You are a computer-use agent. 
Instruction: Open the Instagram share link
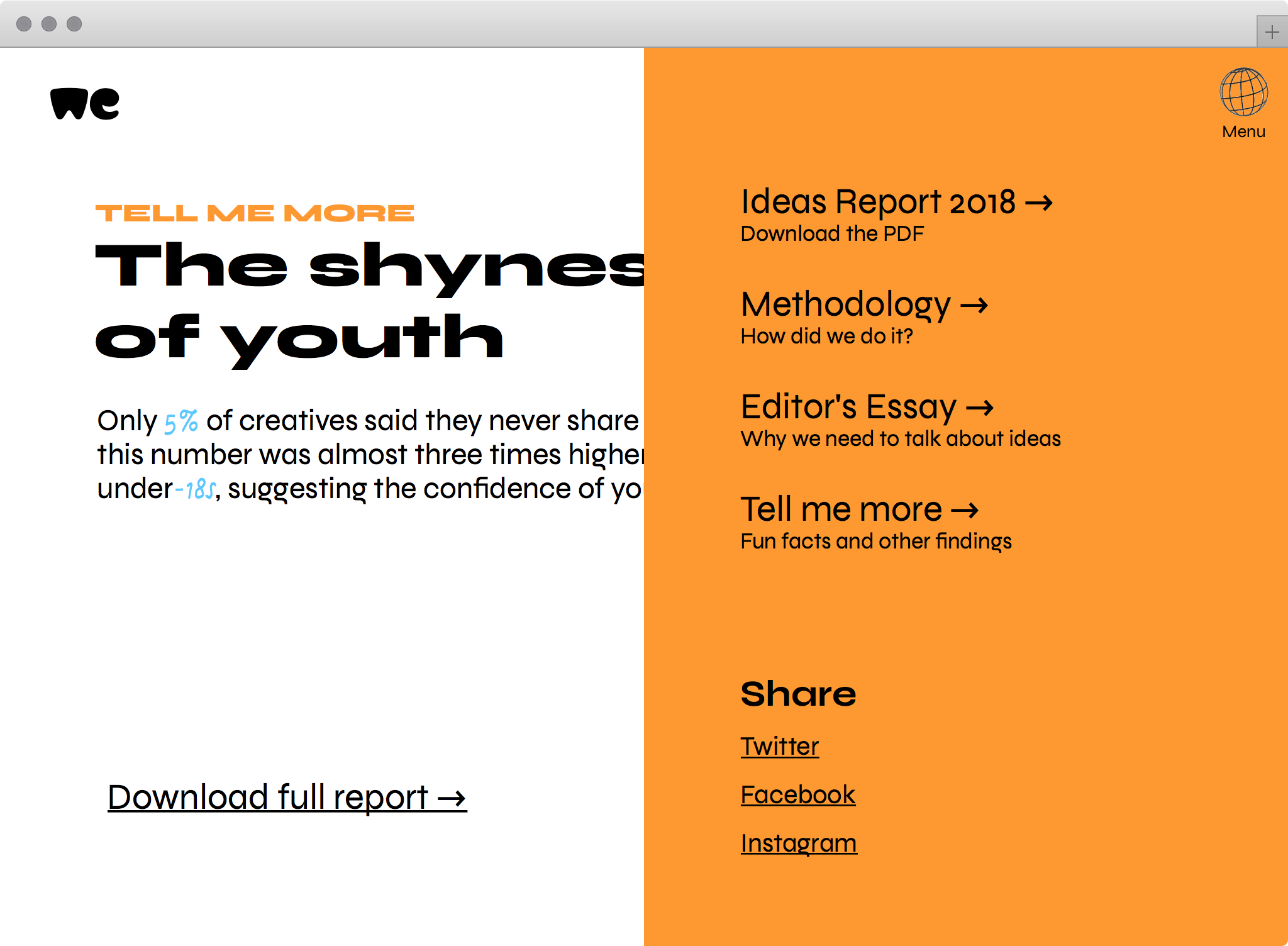798,843
